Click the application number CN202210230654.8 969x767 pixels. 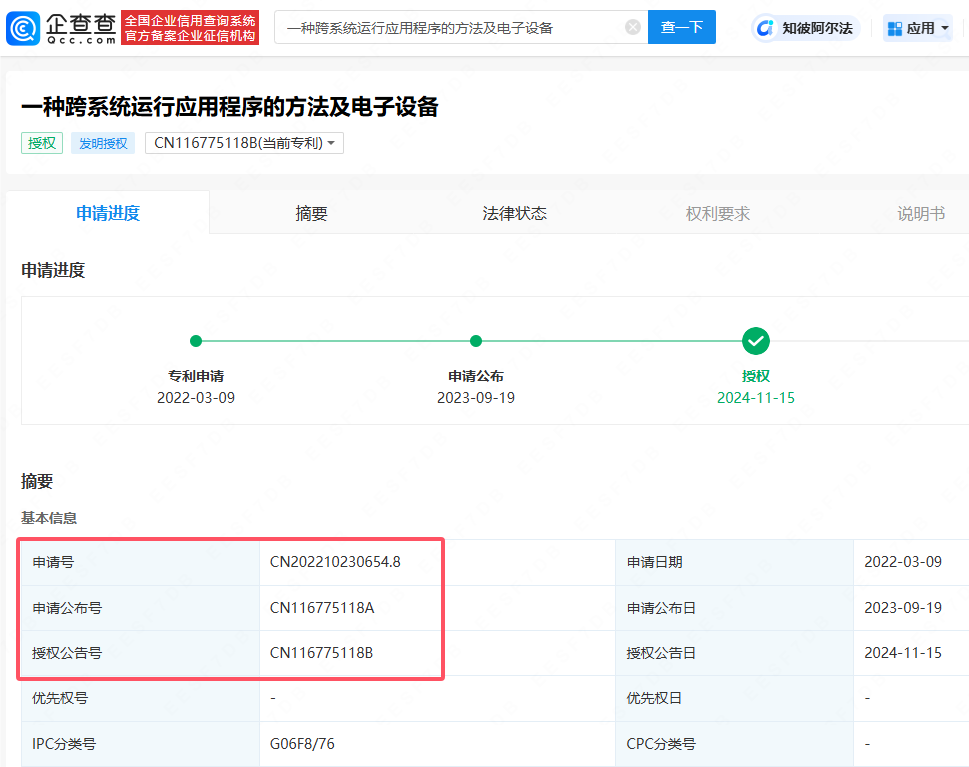click(x=335, y=562)
